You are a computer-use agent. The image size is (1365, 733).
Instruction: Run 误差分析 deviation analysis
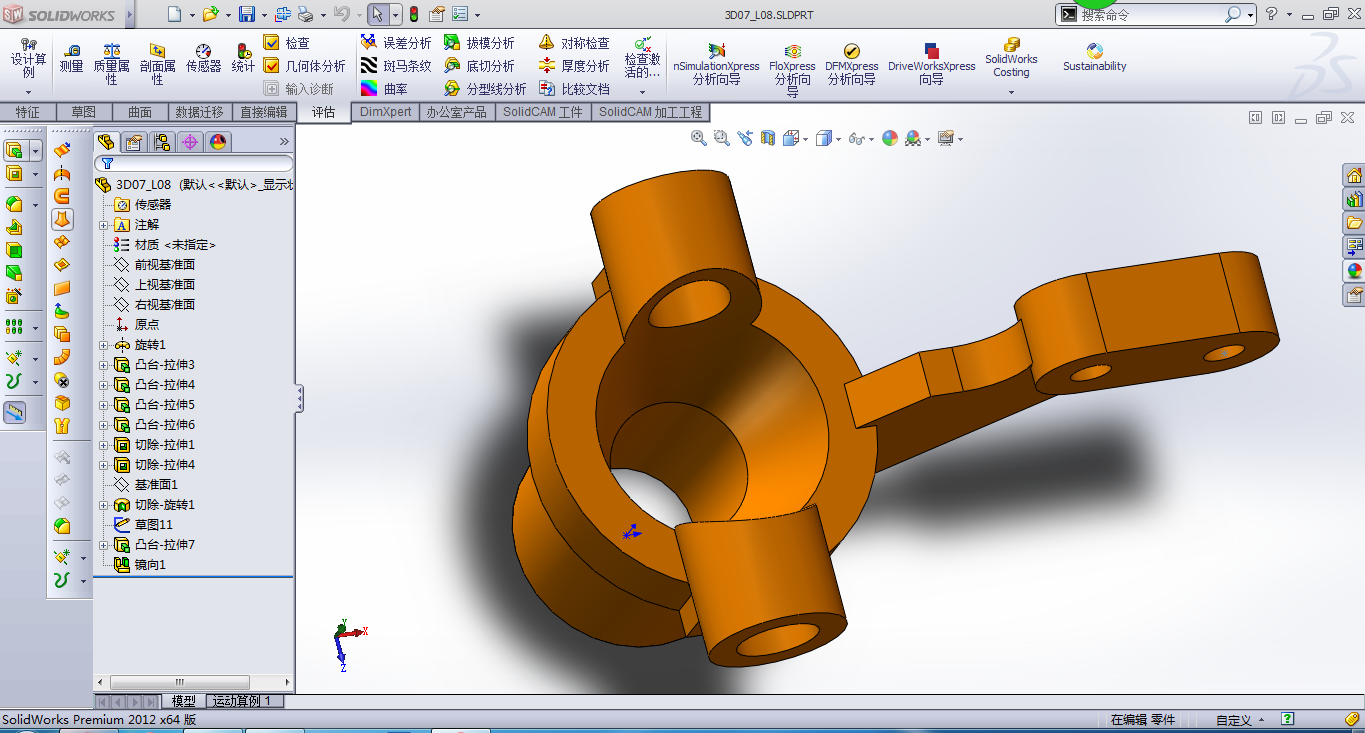tap(396, 43)
